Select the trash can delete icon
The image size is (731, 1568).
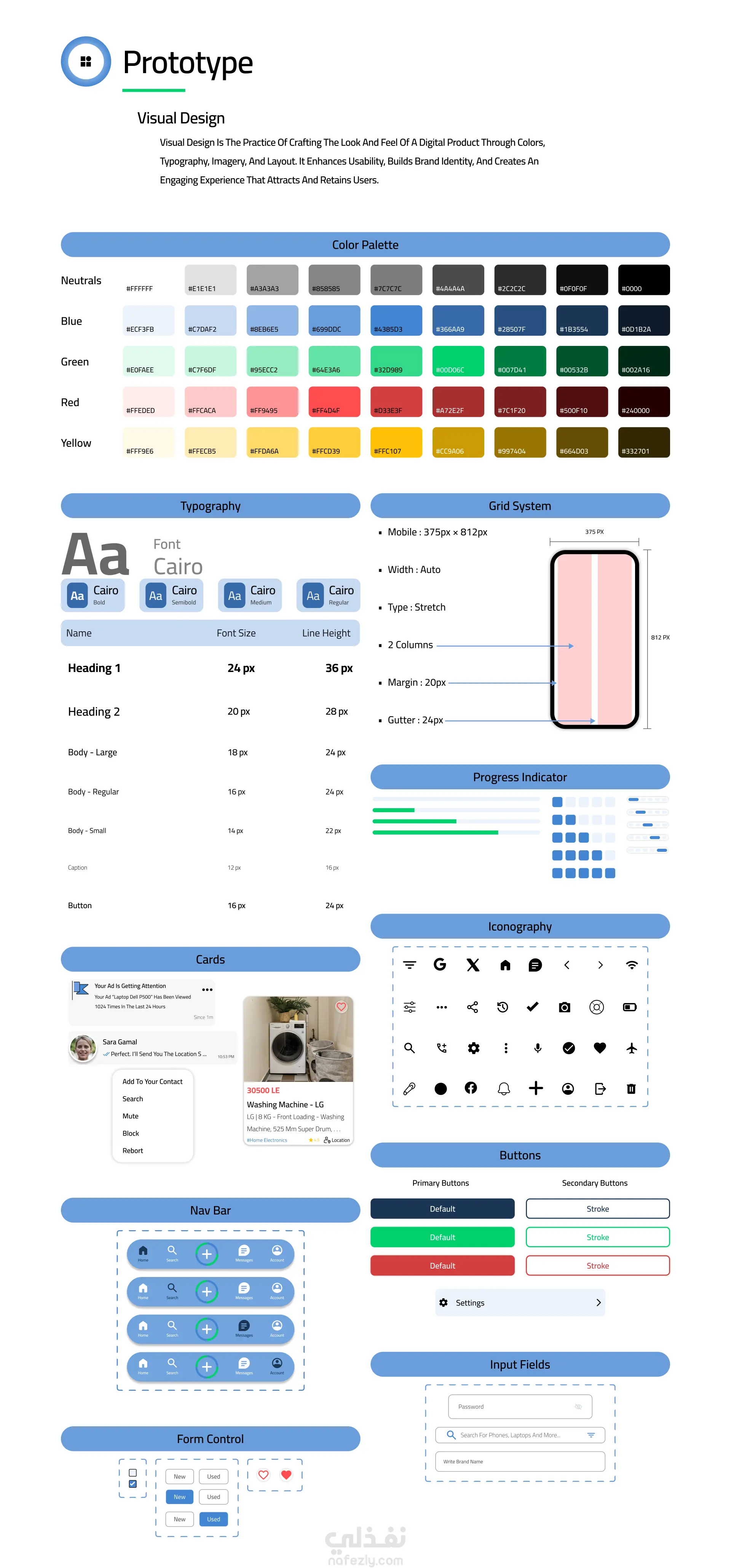[x=631, y=1088]
